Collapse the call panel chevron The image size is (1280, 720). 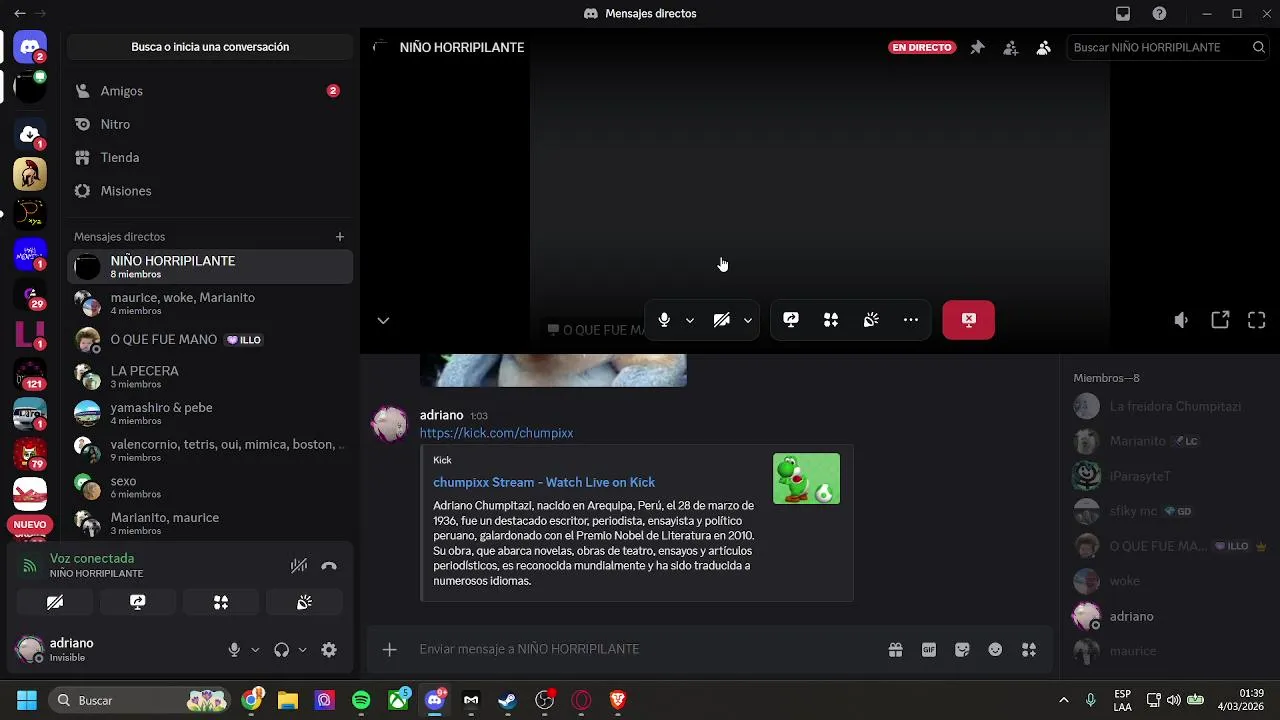click(x=383, y=321)
